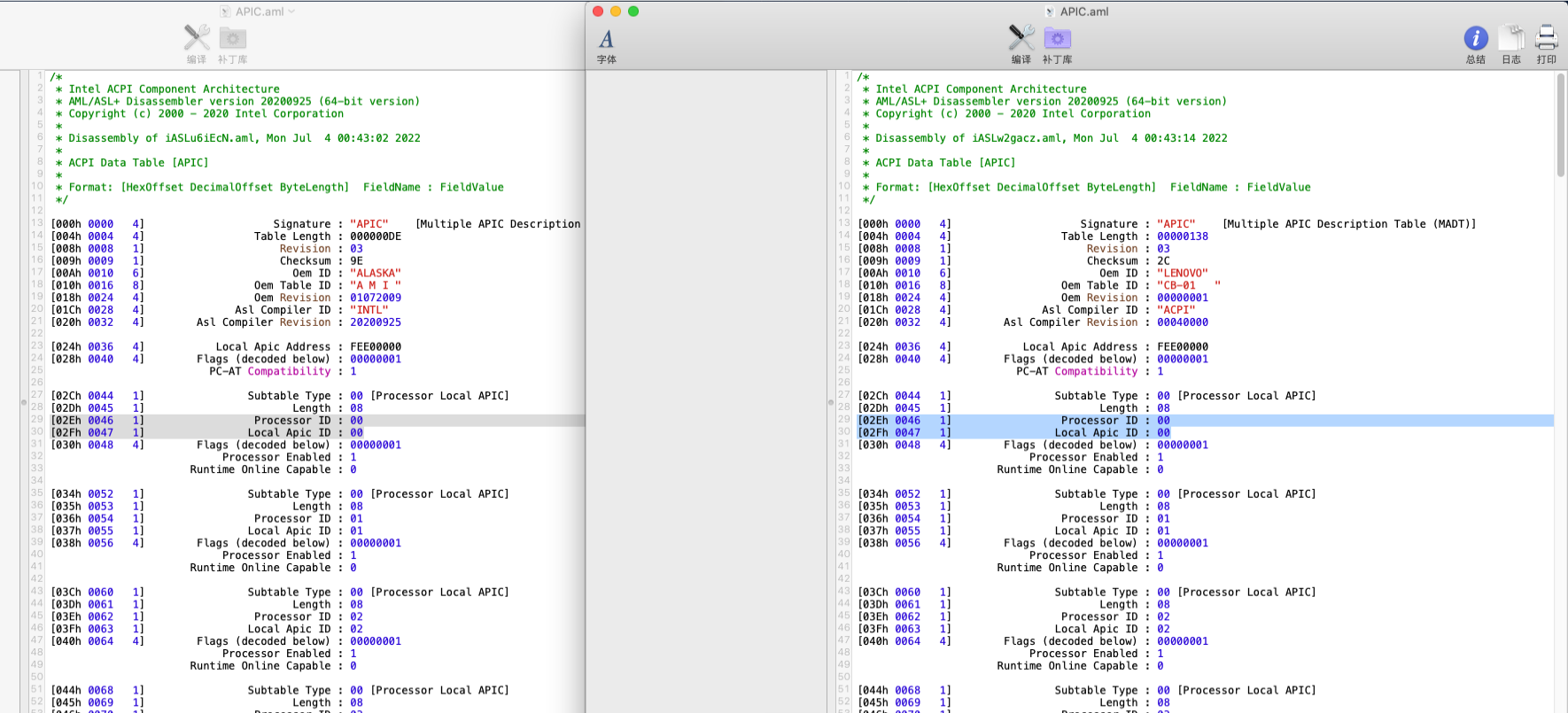1568x713 pixels.
Task: Click the Compile (编译) icon in the left window
Action: click(x=197, y=38)
